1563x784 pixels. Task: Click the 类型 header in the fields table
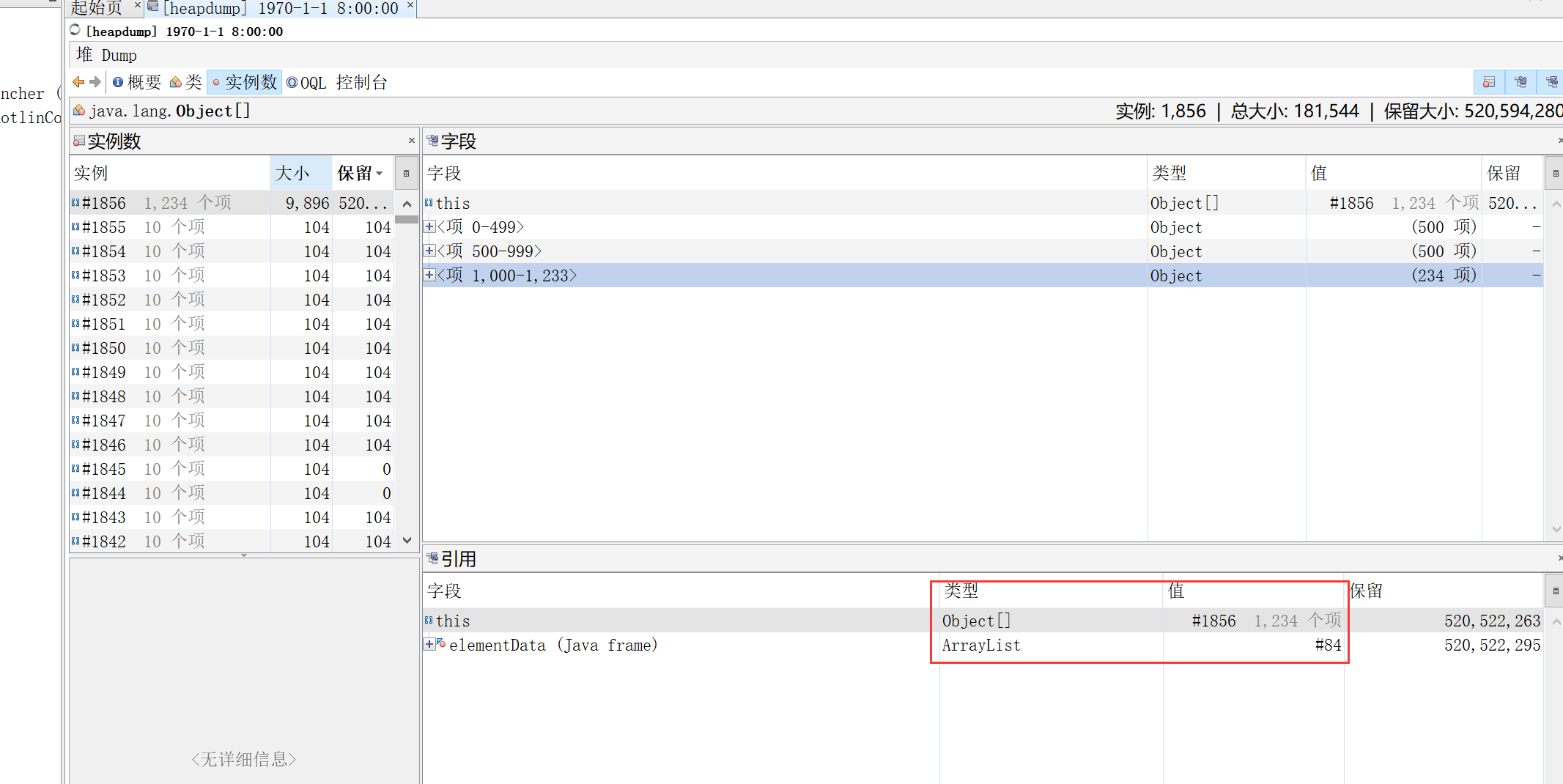point(1227,174)
